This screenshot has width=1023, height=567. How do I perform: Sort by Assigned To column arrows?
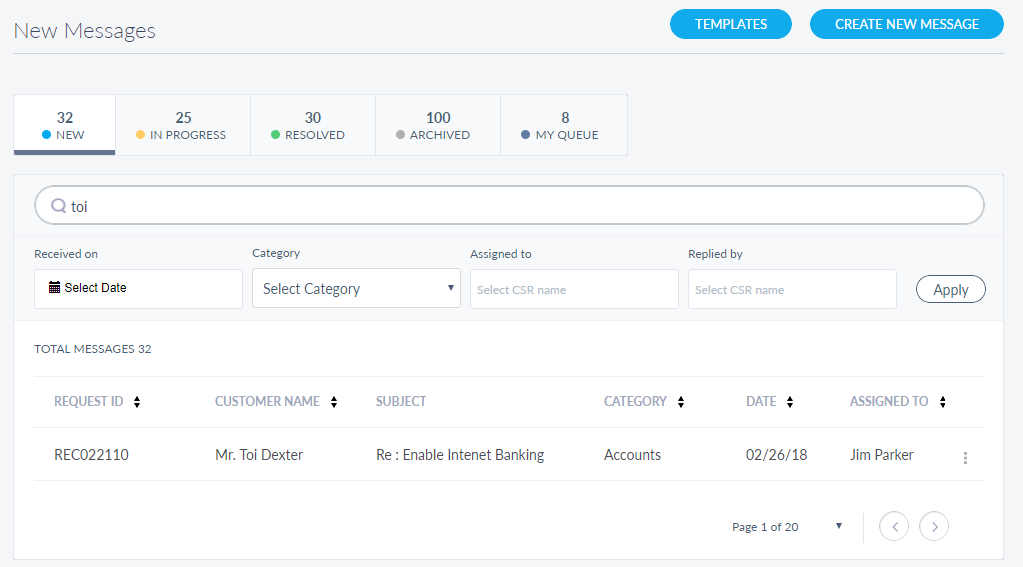[x=943, y=402]
